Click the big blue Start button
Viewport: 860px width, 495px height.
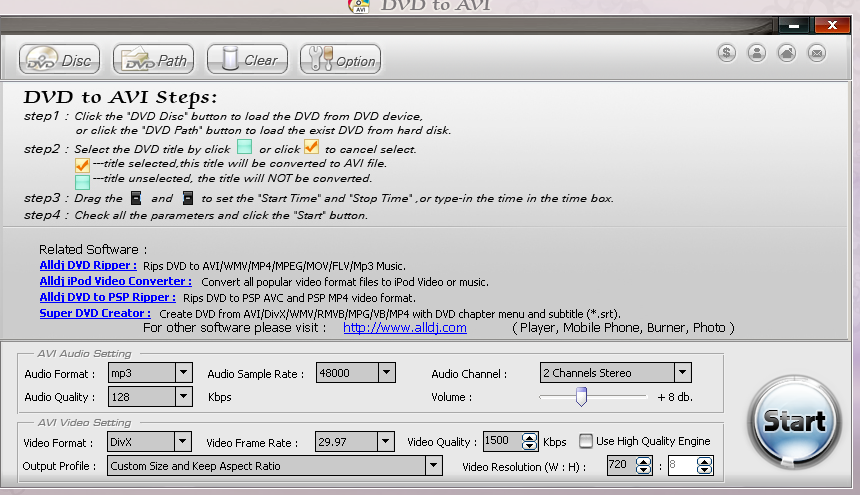click(x=794, y=422)
